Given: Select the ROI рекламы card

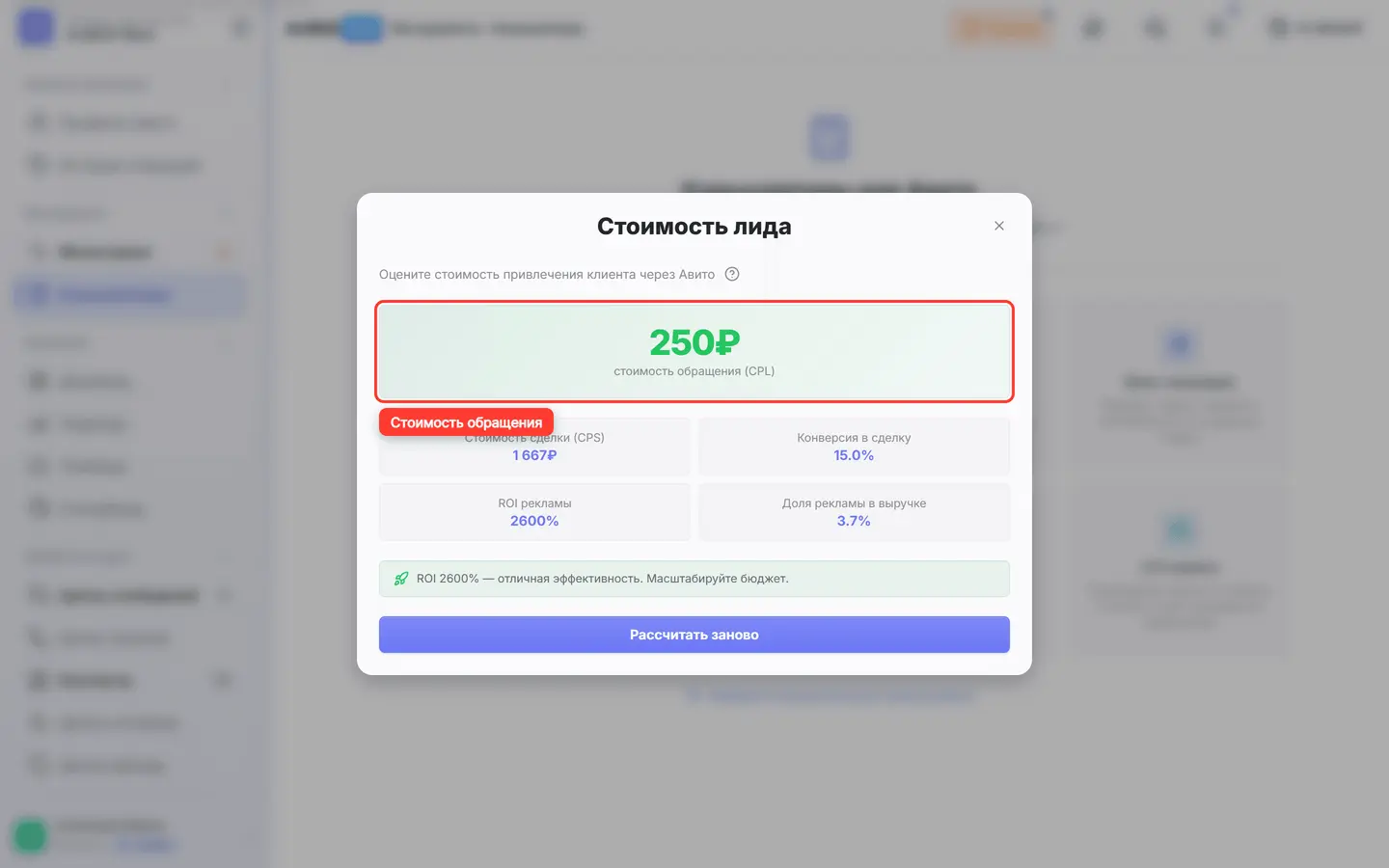Looking at the screenshot, I should (534, 512).
